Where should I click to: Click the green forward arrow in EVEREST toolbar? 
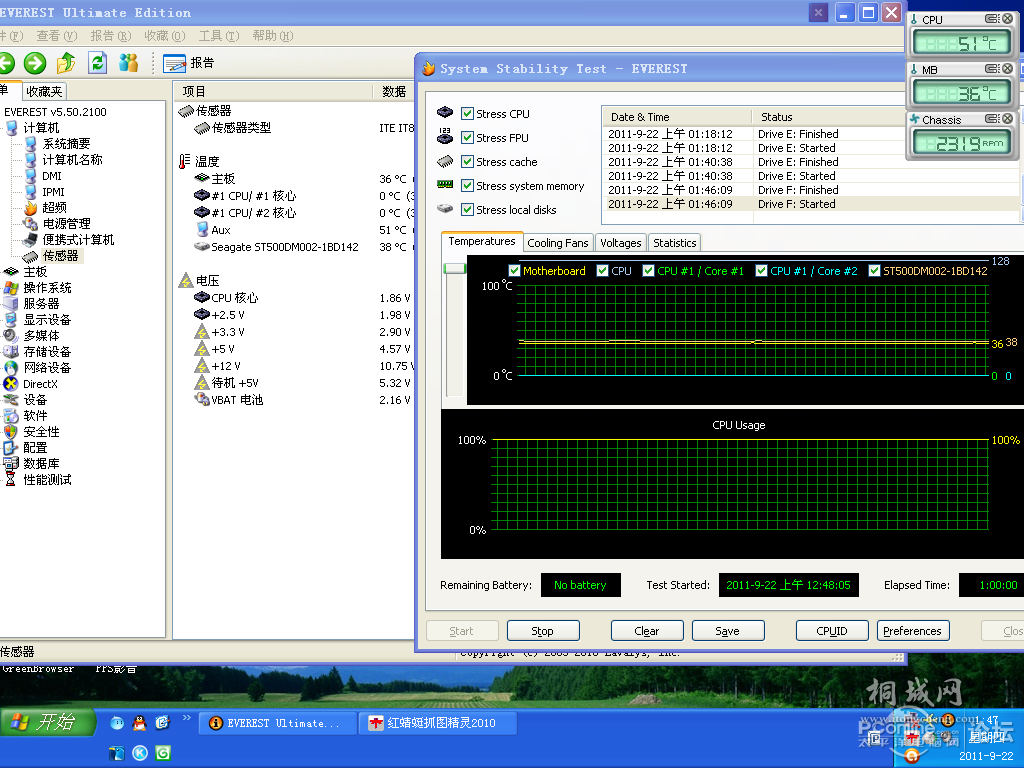pos(35,63)
